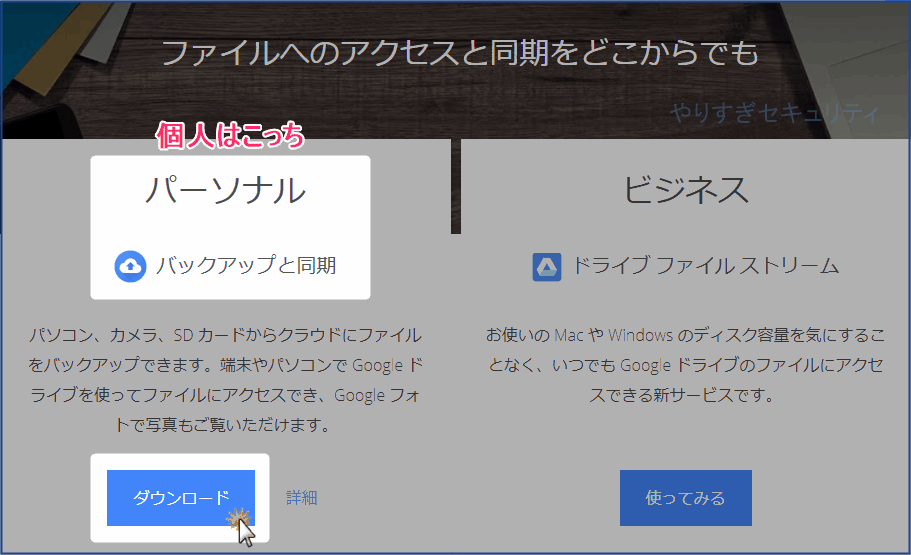
Task: Click the ドライブ ファイル ストリーム product name
Action: [706, 266]
